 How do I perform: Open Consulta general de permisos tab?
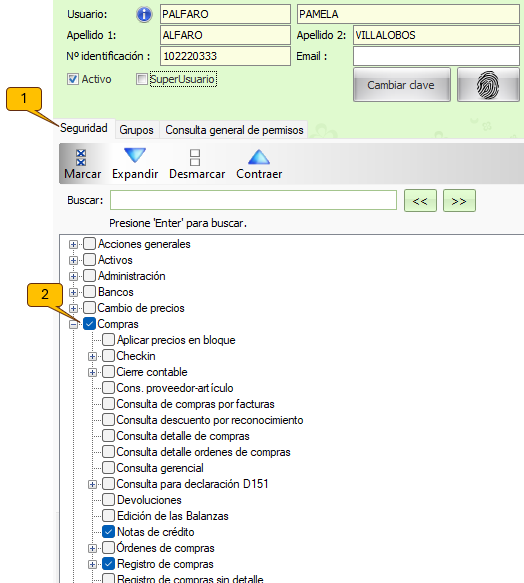click(x=234, y=130)
